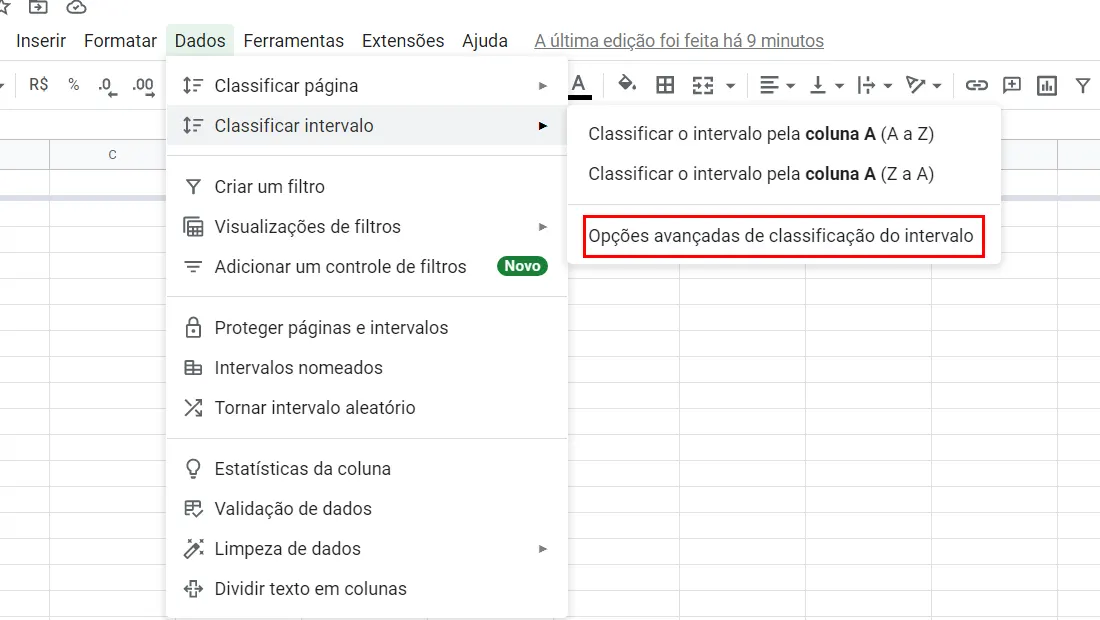Click the toolbar filter funnel icon
Image resolution: width=1100 pixels, height=620 pixels.
point(1082,86)
